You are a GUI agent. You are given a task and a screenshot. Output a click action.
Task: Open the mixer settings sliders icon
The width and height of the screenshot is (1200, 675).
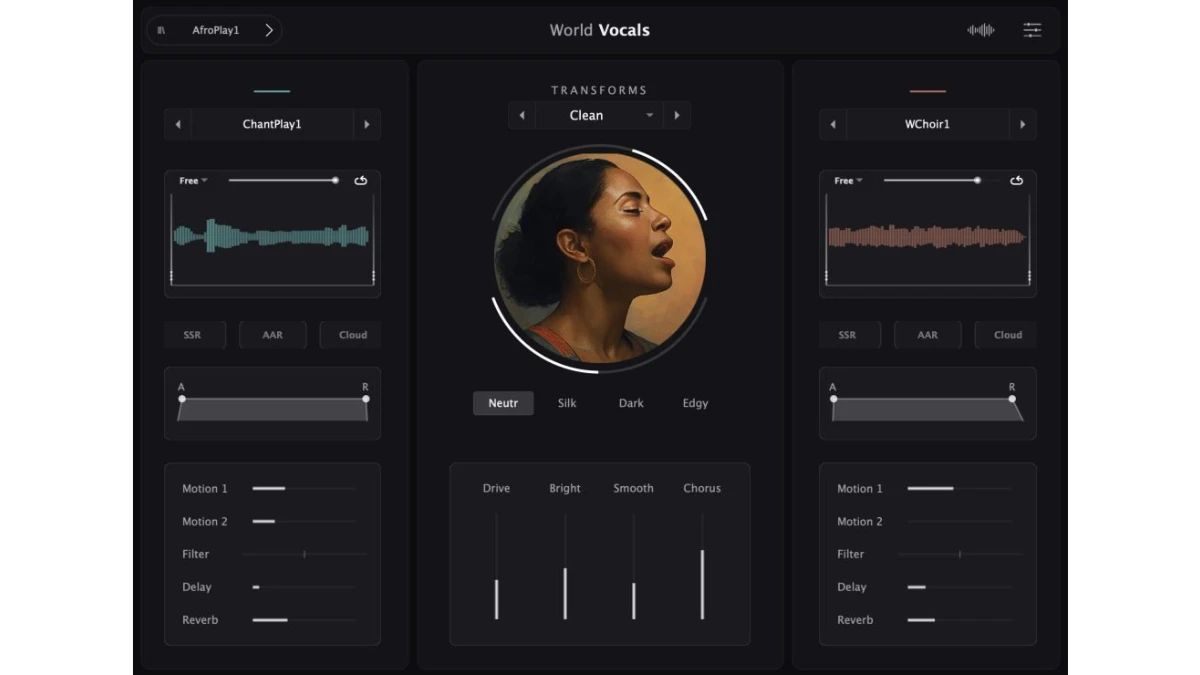[1032, 30]
